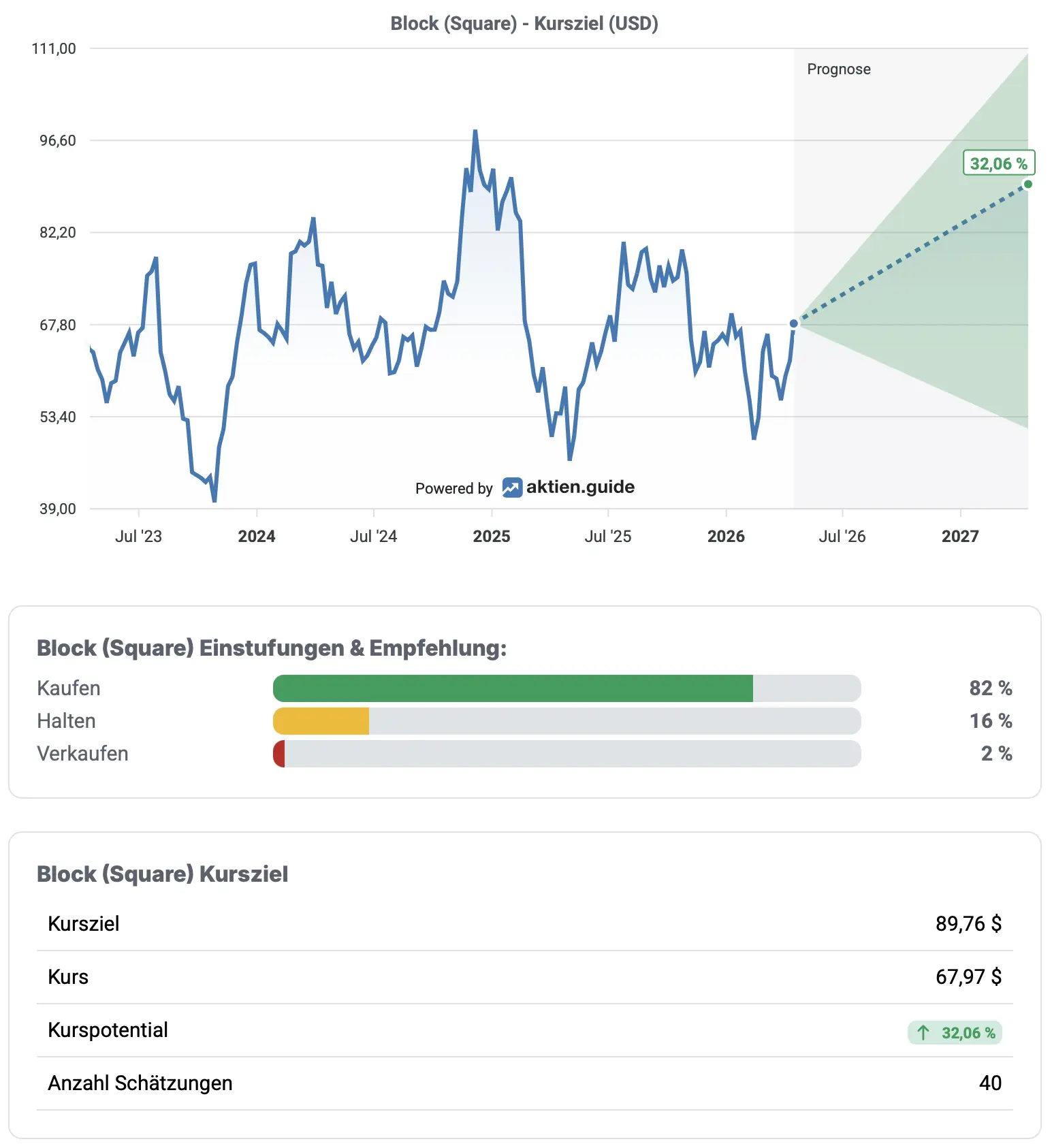The image size is (1052, 1148).
Task: Click the aktien.guide chart logo icon
Action: coord(512,488)
